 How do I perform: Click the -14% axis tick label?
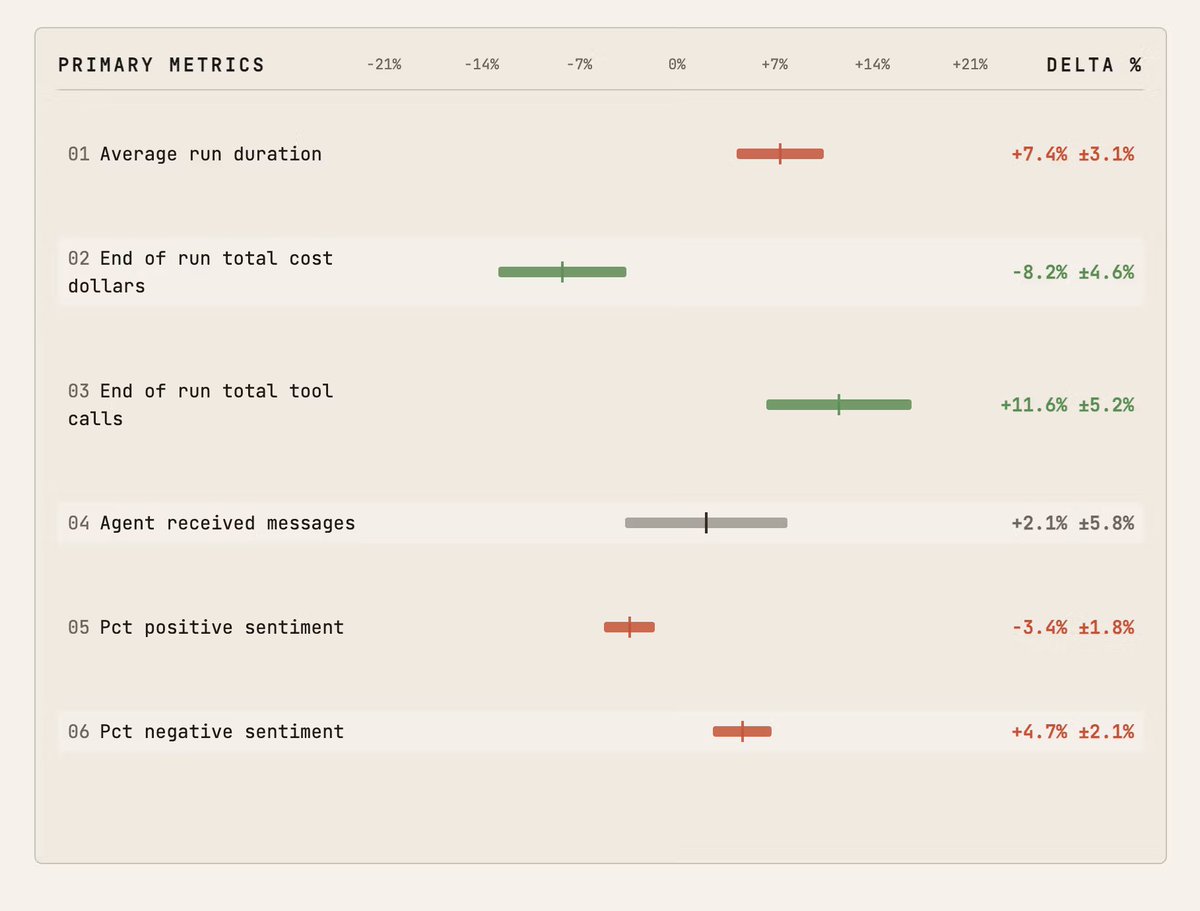[x=481, y=65]
